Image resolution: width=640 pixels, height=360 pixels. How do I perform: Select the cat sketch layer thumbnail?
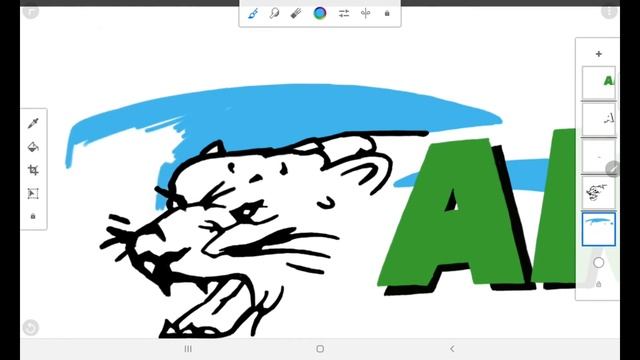pos(599,193)
